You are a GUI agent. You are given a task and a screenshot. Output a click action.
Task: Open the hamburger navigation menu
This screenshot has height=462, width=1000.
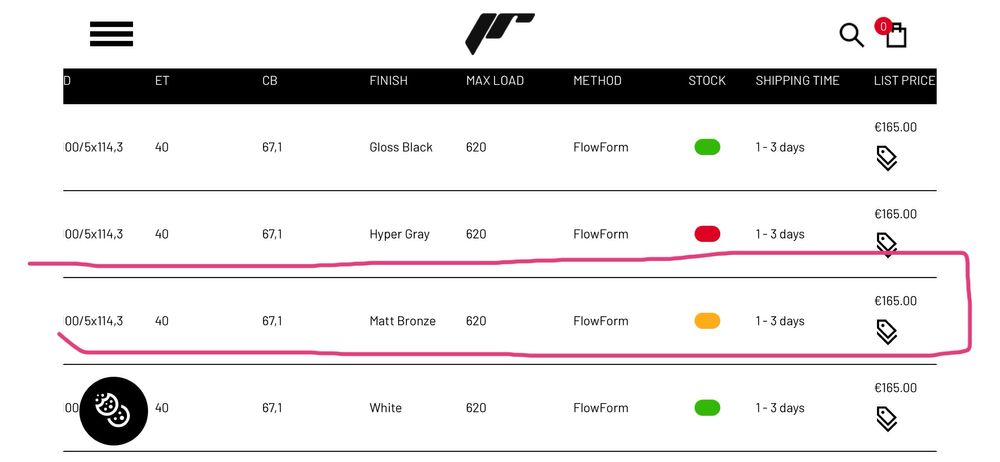coord(111,34)
